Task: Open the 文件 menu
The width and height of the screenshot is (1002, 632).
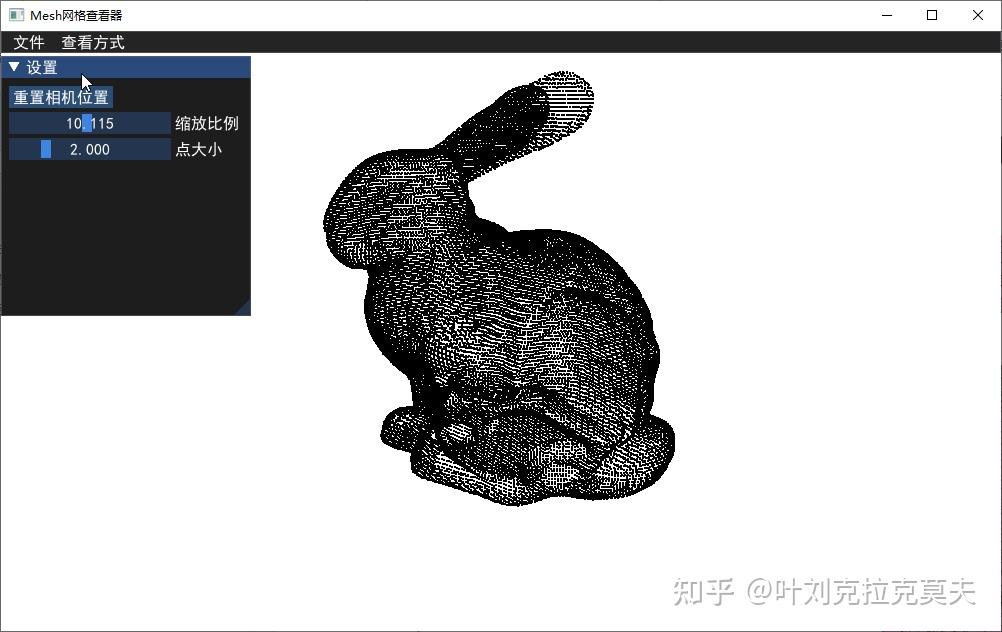Action: (x=29, y=42)
